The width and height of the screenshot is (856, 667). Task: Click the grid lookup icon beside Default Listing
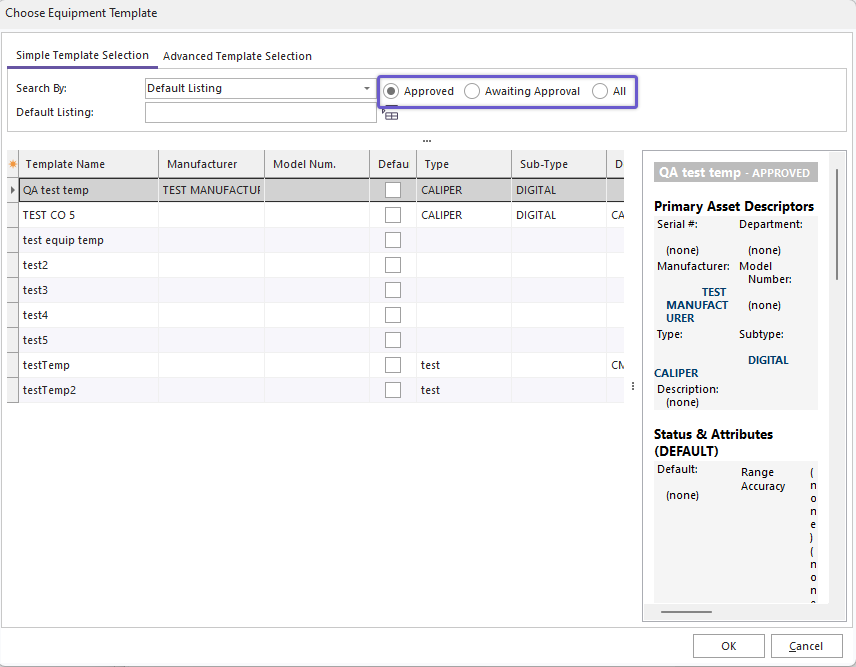pos(391,115)
